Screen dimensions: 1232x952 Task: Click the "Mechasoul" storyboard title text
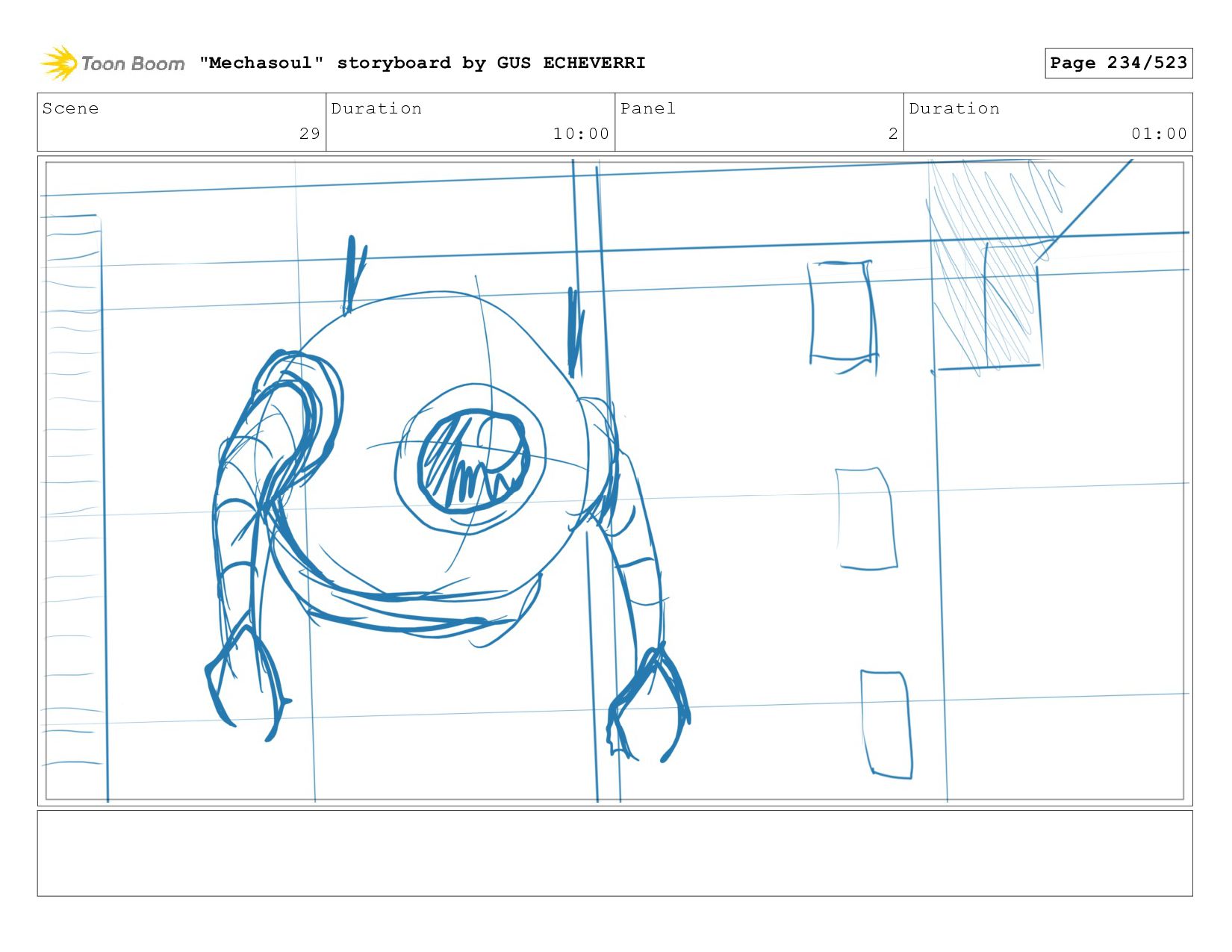pyautogui.click(x=422, y=63)
